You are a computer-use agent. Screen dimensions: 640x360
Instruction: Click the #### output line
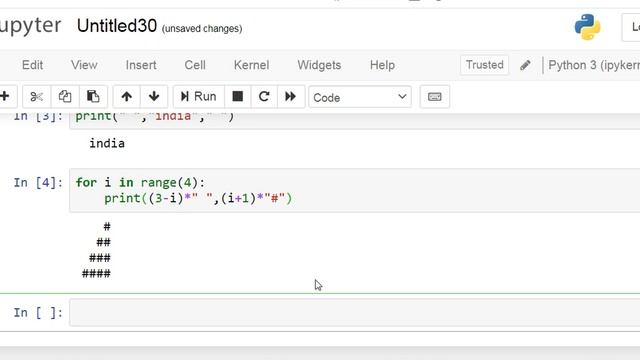tap(96, 273)
